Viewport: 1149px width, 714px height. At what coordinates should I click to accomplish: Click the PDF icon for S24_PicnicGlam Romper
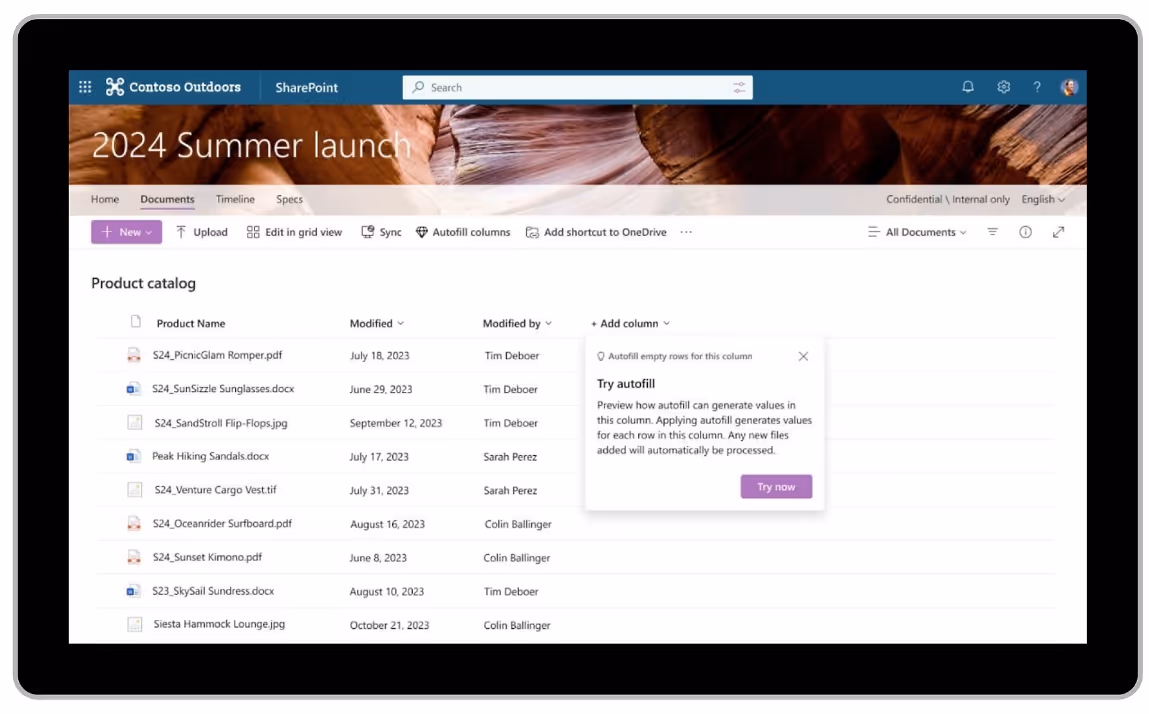[134, 356]
